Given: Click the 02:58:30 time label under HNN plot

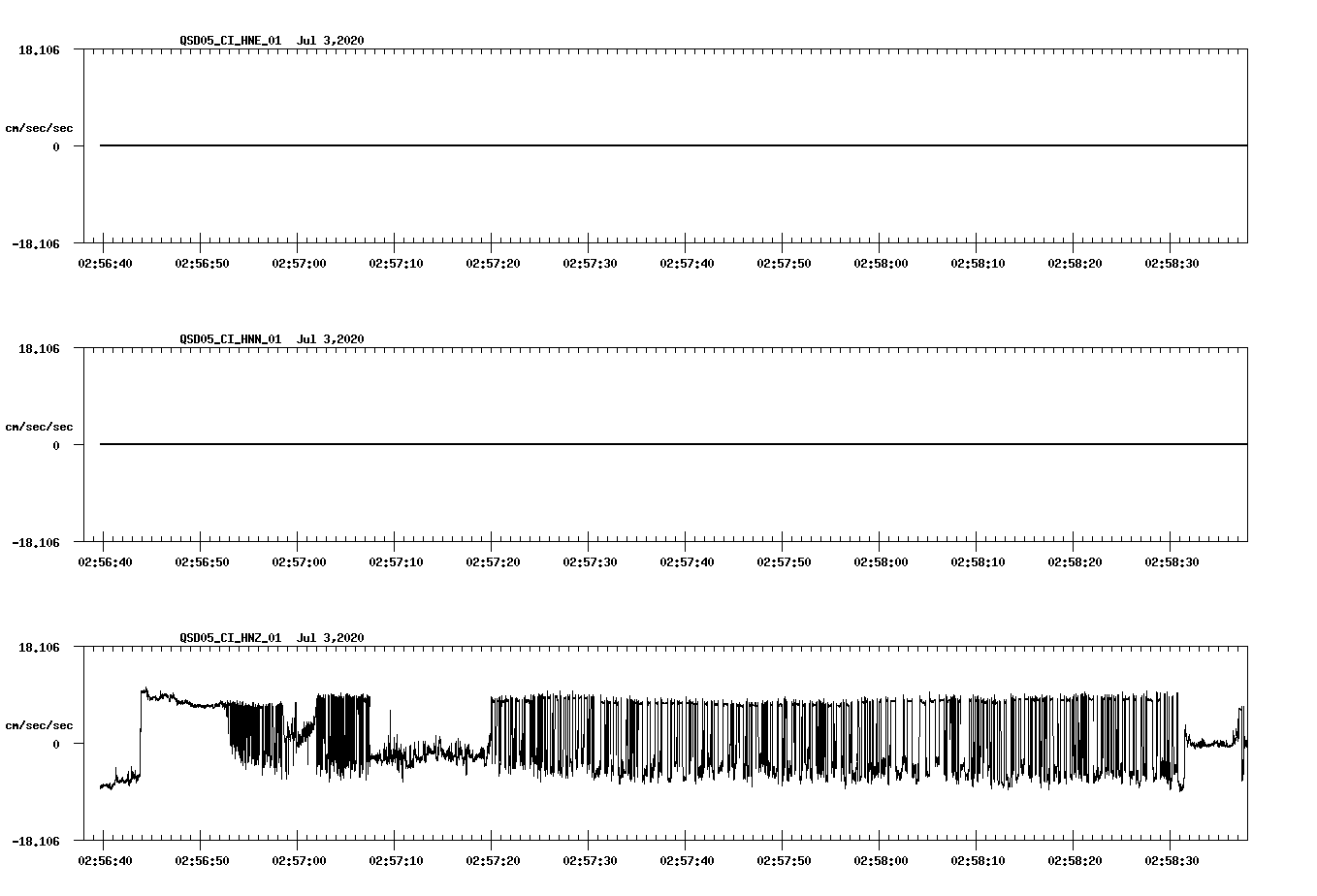Looking at the screenshot, I should coord(1172,562).
